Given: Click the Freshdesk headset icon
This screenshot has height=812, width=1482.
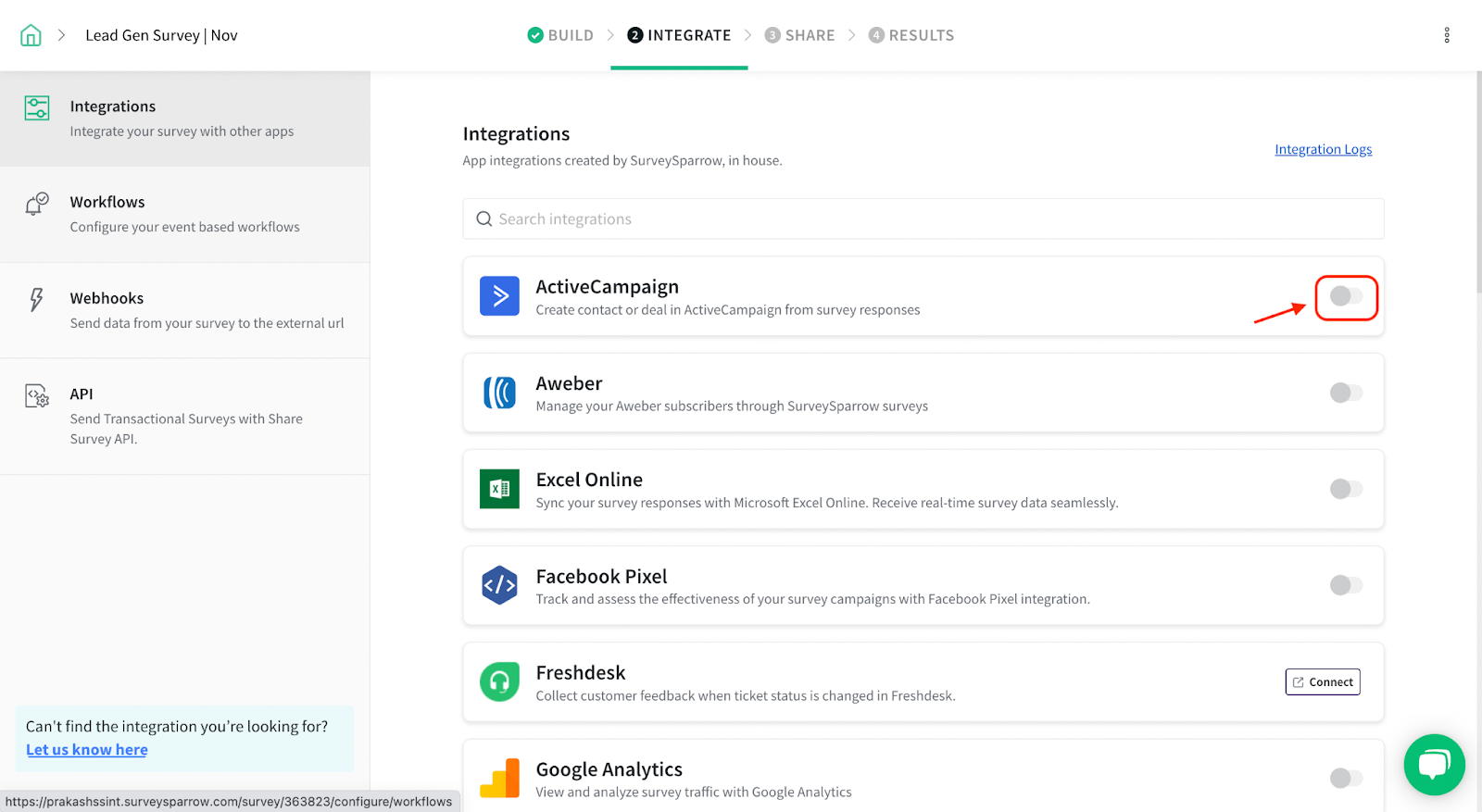Looking at the screenshot, I should pos(499,682).
